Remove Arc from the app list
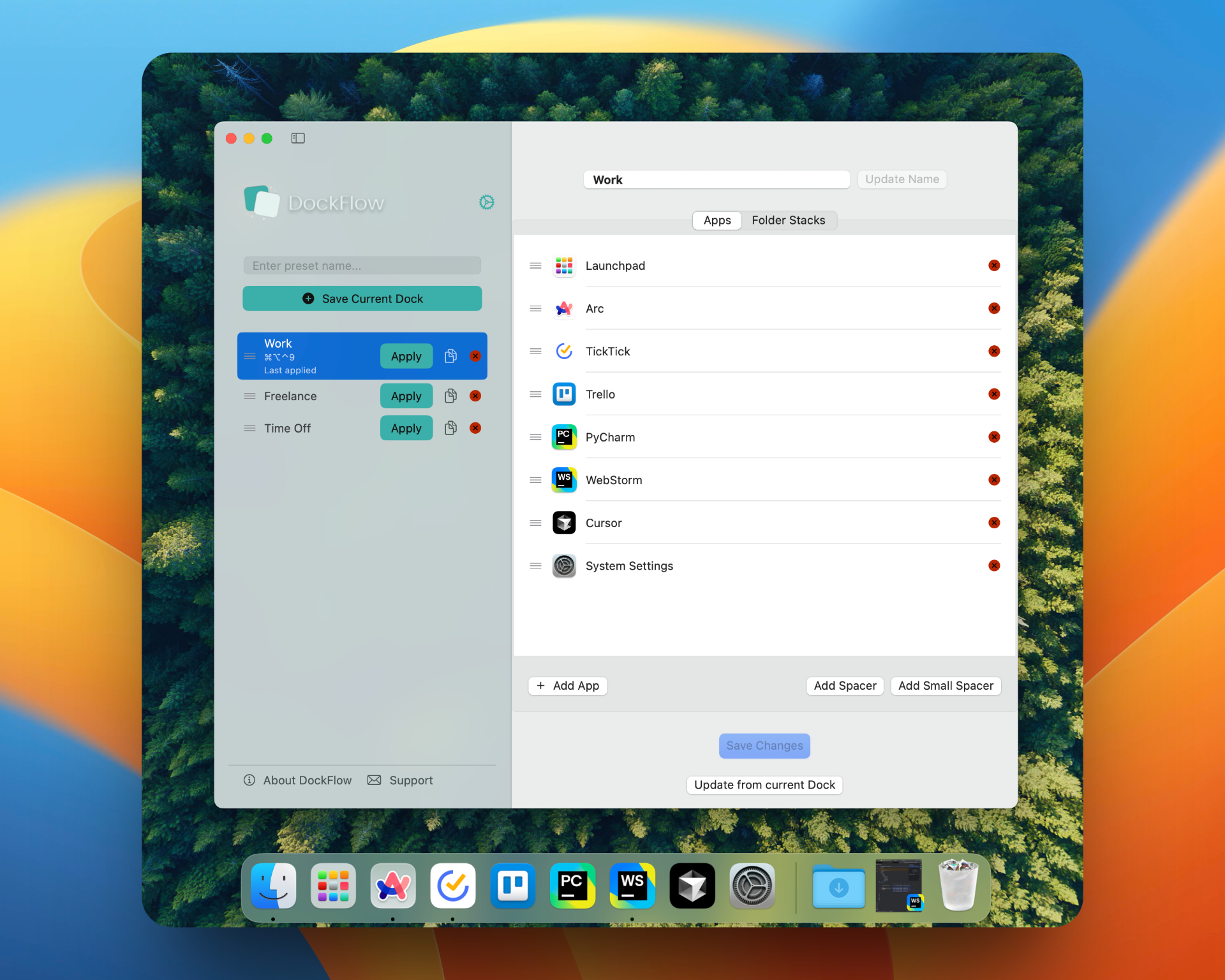Image resolution: width=1225 pixels, height=980 pixels. tap(994, 308)
